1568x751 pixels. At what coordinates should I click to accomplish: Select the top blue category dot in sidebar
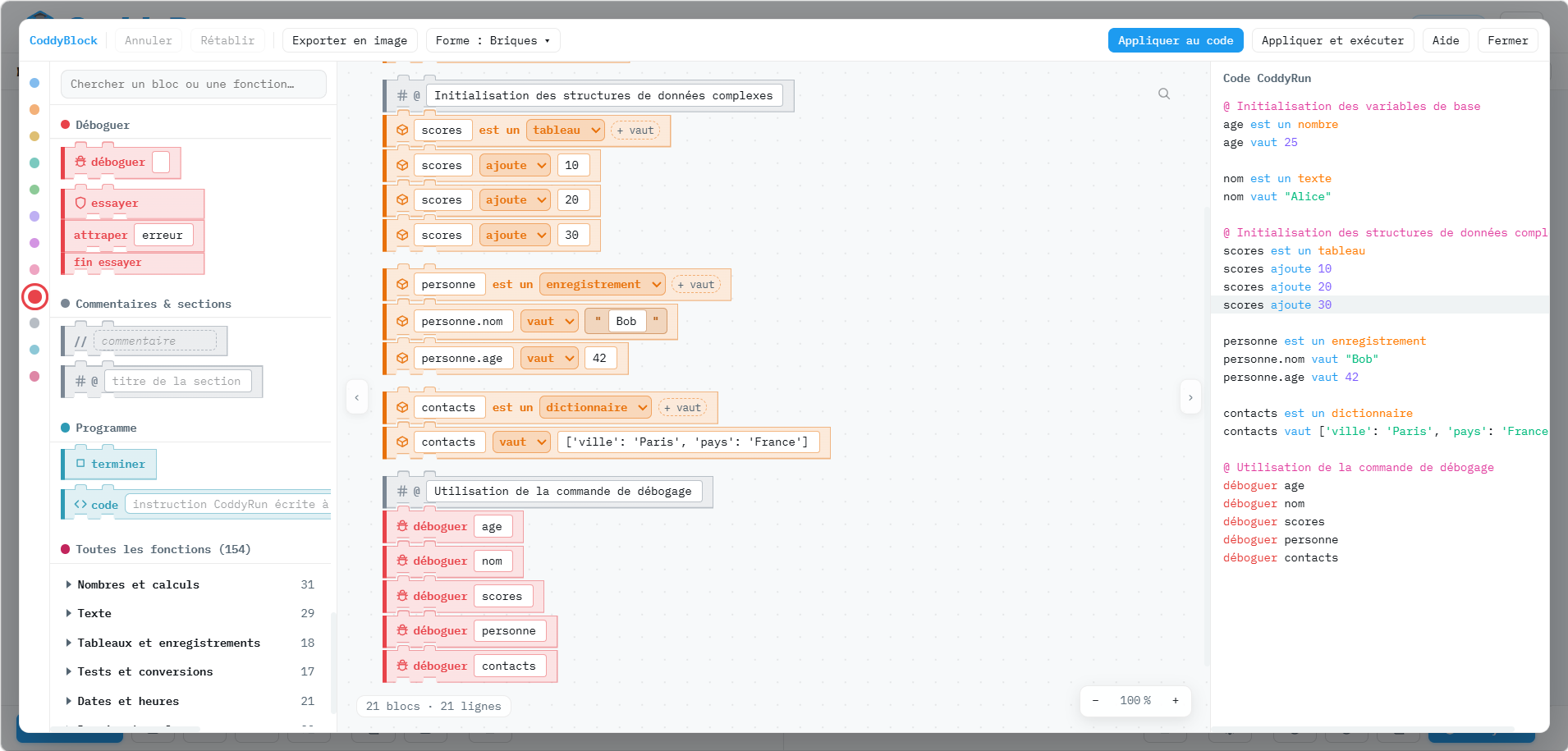pyautogui.click(x=34, y=83)
